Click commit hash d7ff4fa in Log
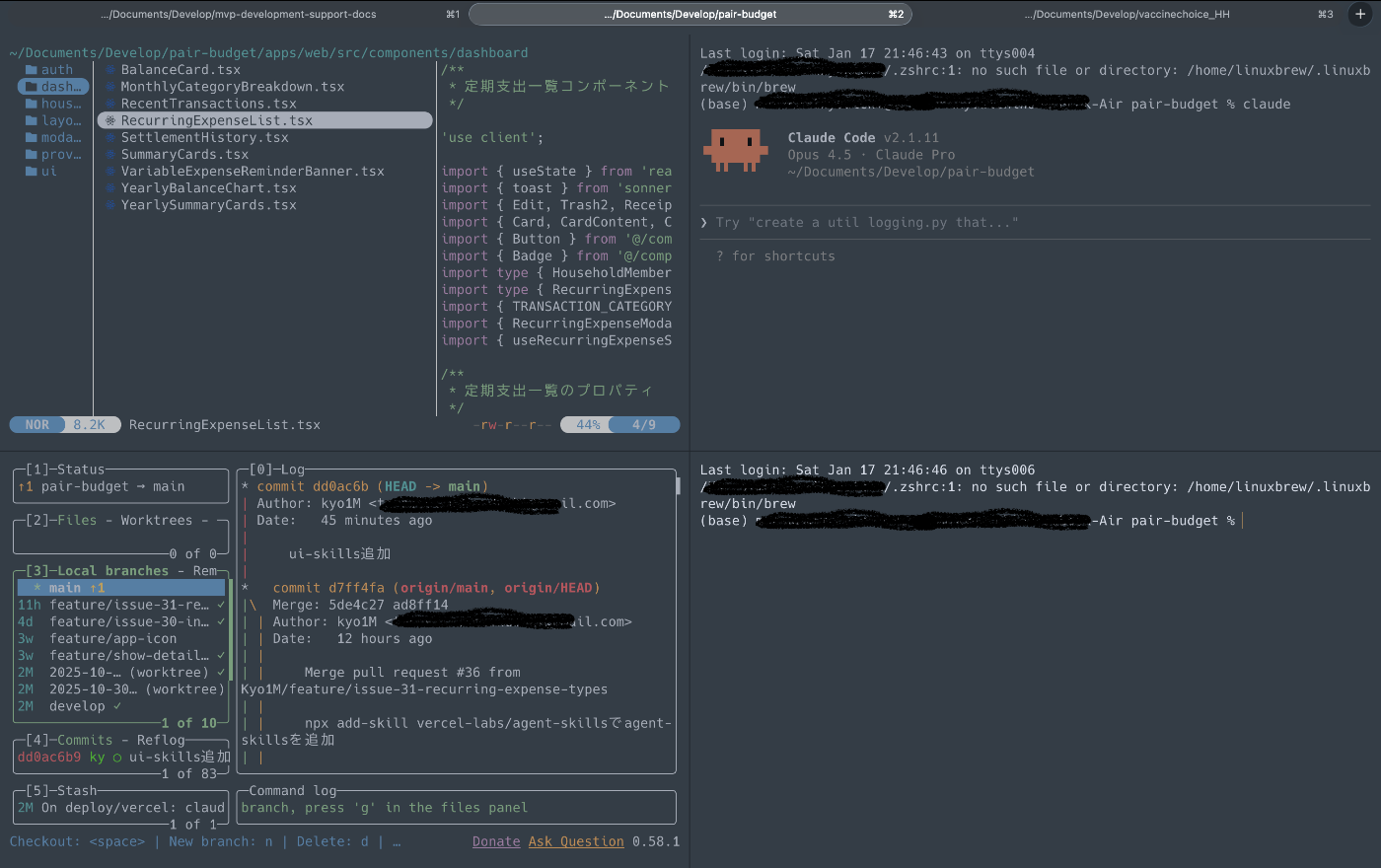The width and height of the screenshot is (1381, 868). coord(357,588)
